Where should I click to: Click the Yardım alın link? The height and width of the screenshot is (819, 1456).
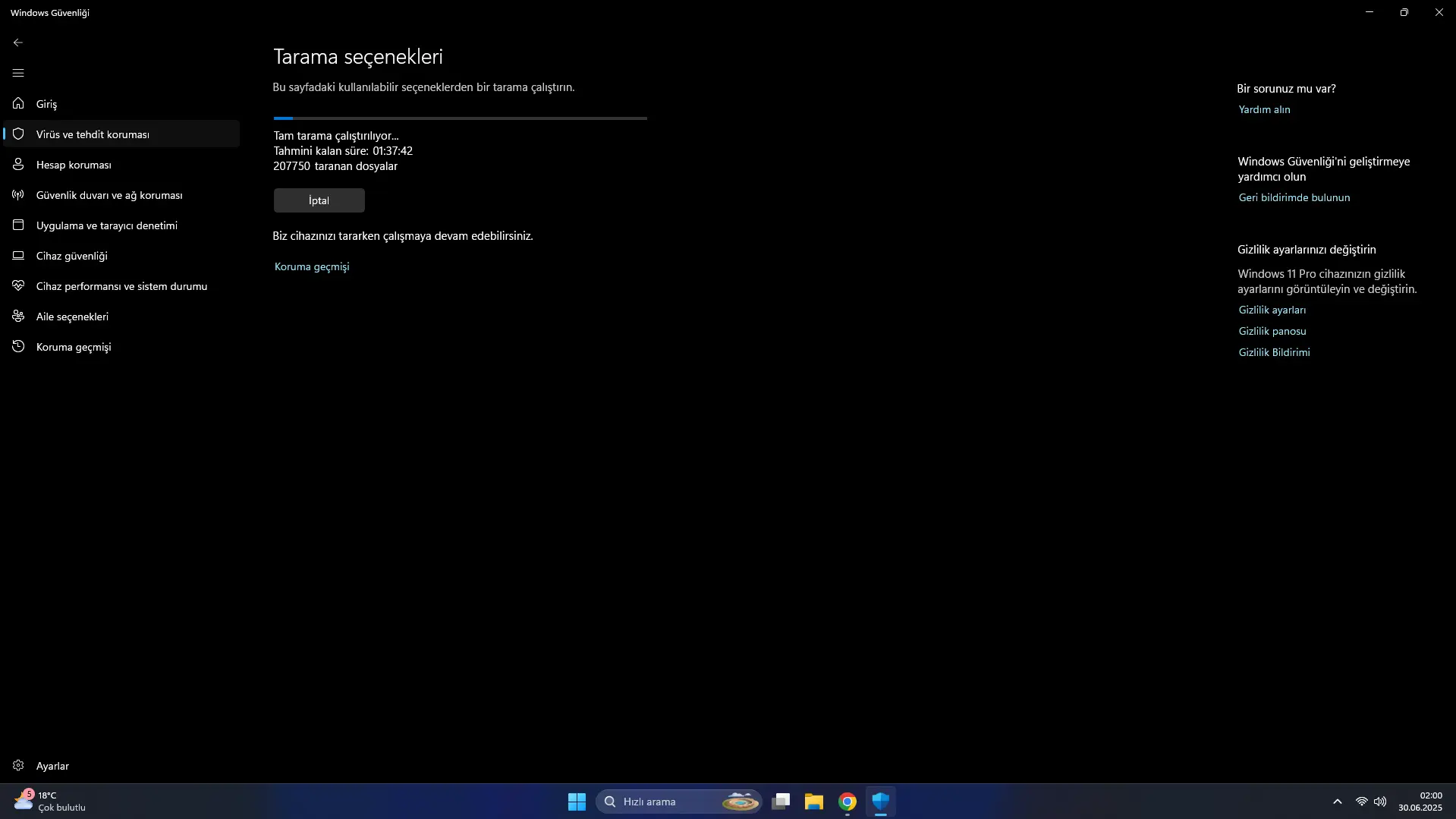[x=1264, y=109]
